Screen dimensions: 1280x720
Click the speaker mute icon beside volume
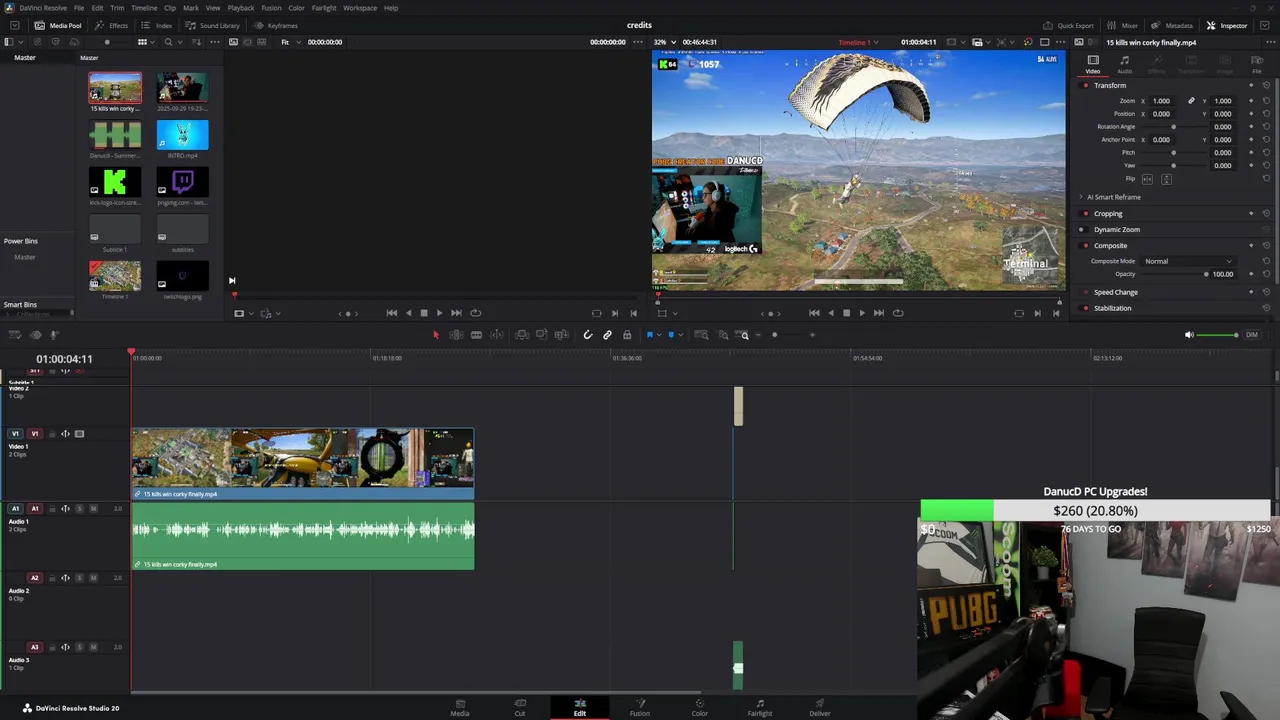[1189, 335]
